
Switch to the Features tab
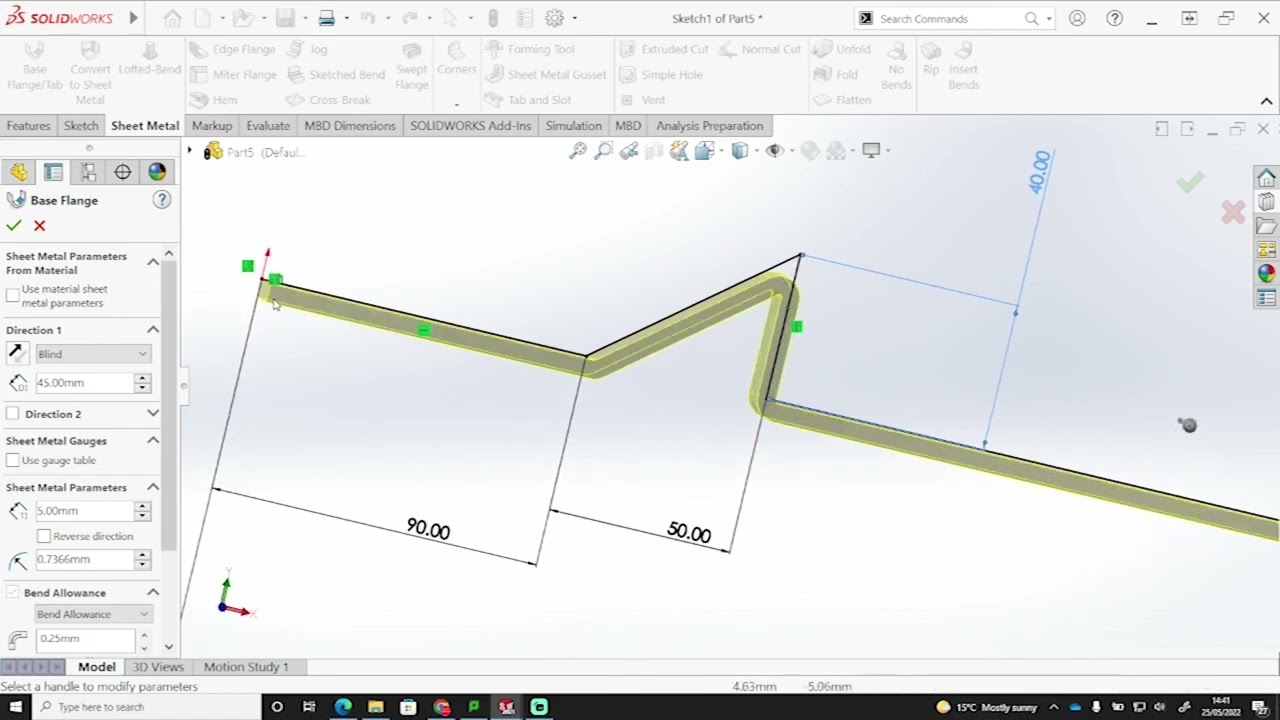pyautogui.click(x=28, y=126)
